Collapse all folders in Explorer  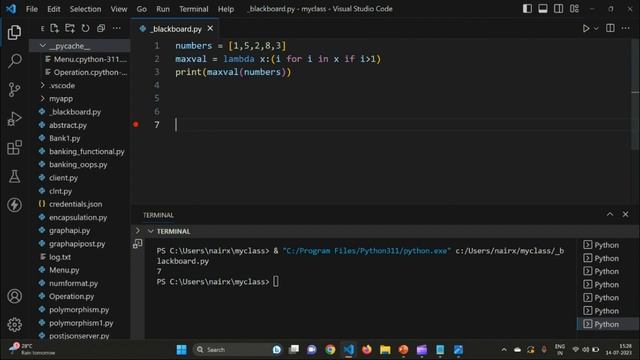[x=101, y=28]
